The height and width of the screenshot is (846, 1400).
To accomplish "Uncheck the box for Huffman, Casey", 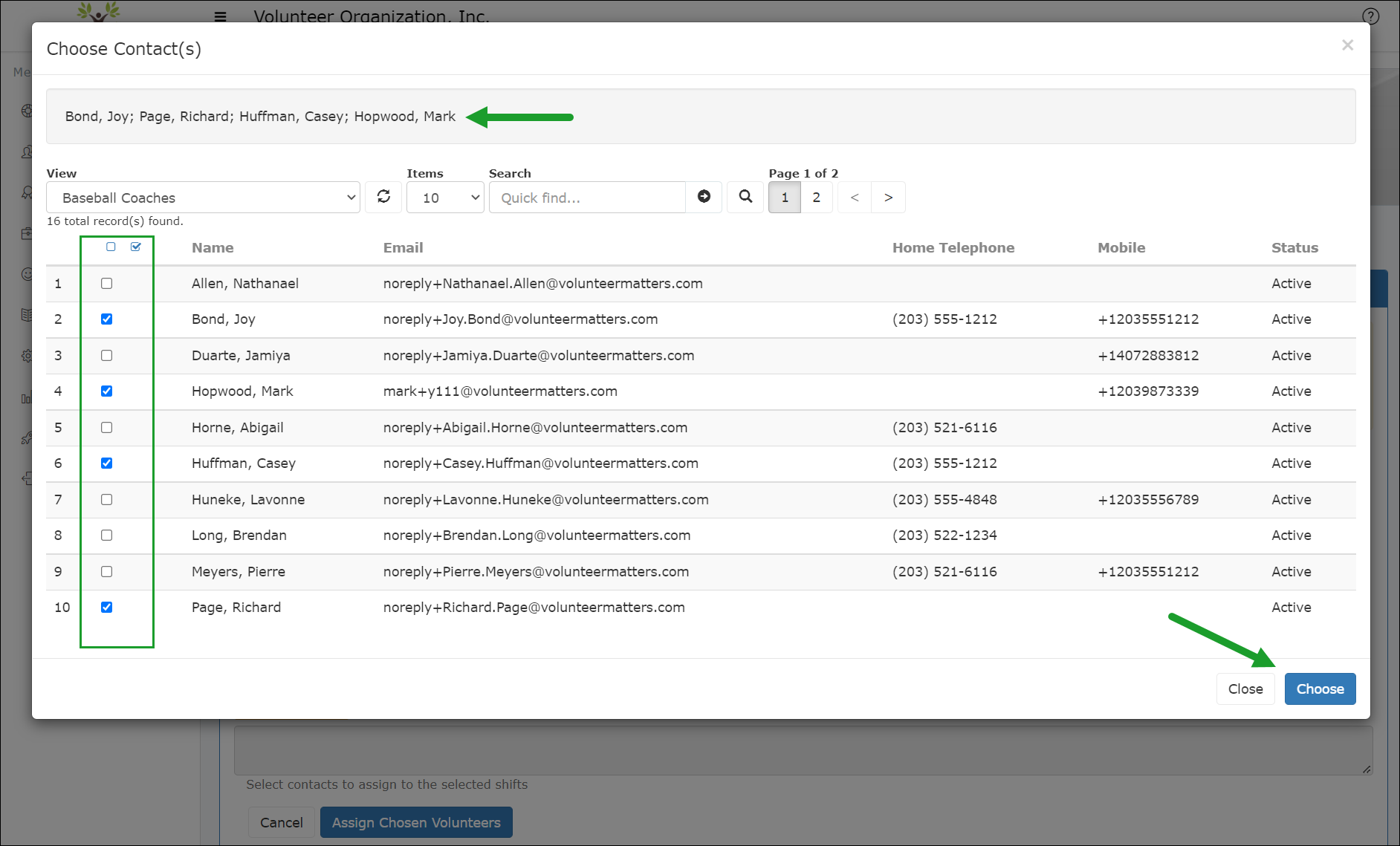I will [x=107, y=463].
